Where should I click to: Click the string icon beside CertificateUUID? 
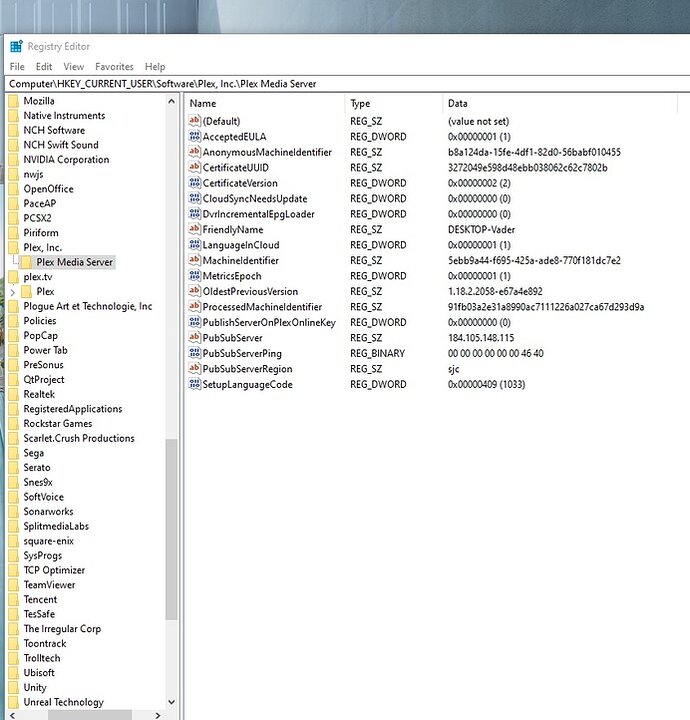(195, 167)
